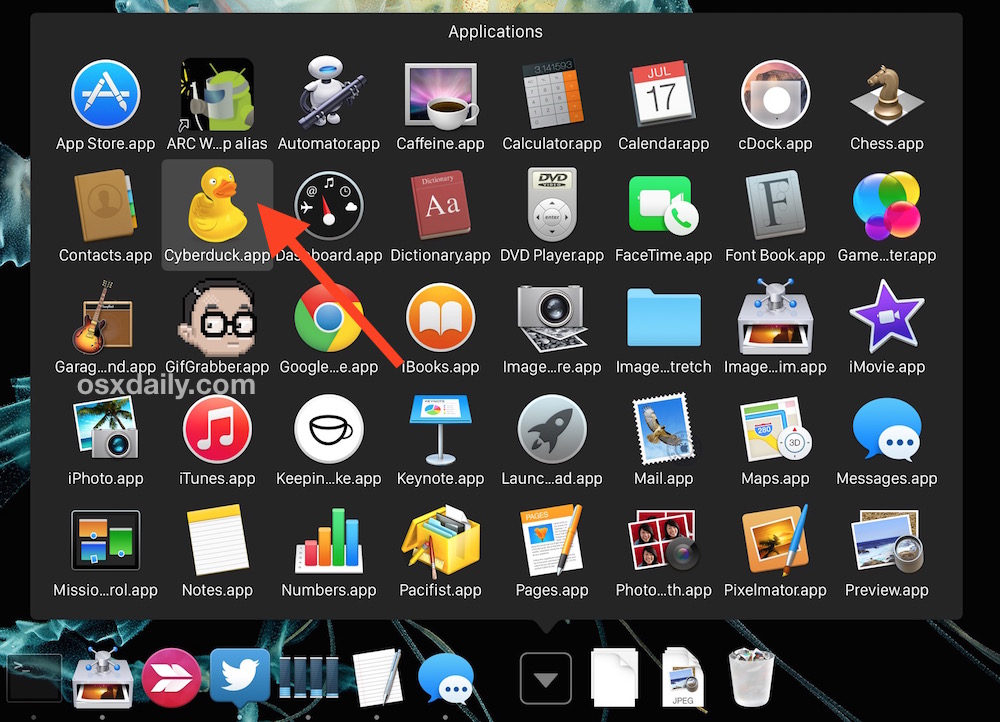Open Mail.app
Viewport: 1000px width, 722px height.
[x=663, y=430]
